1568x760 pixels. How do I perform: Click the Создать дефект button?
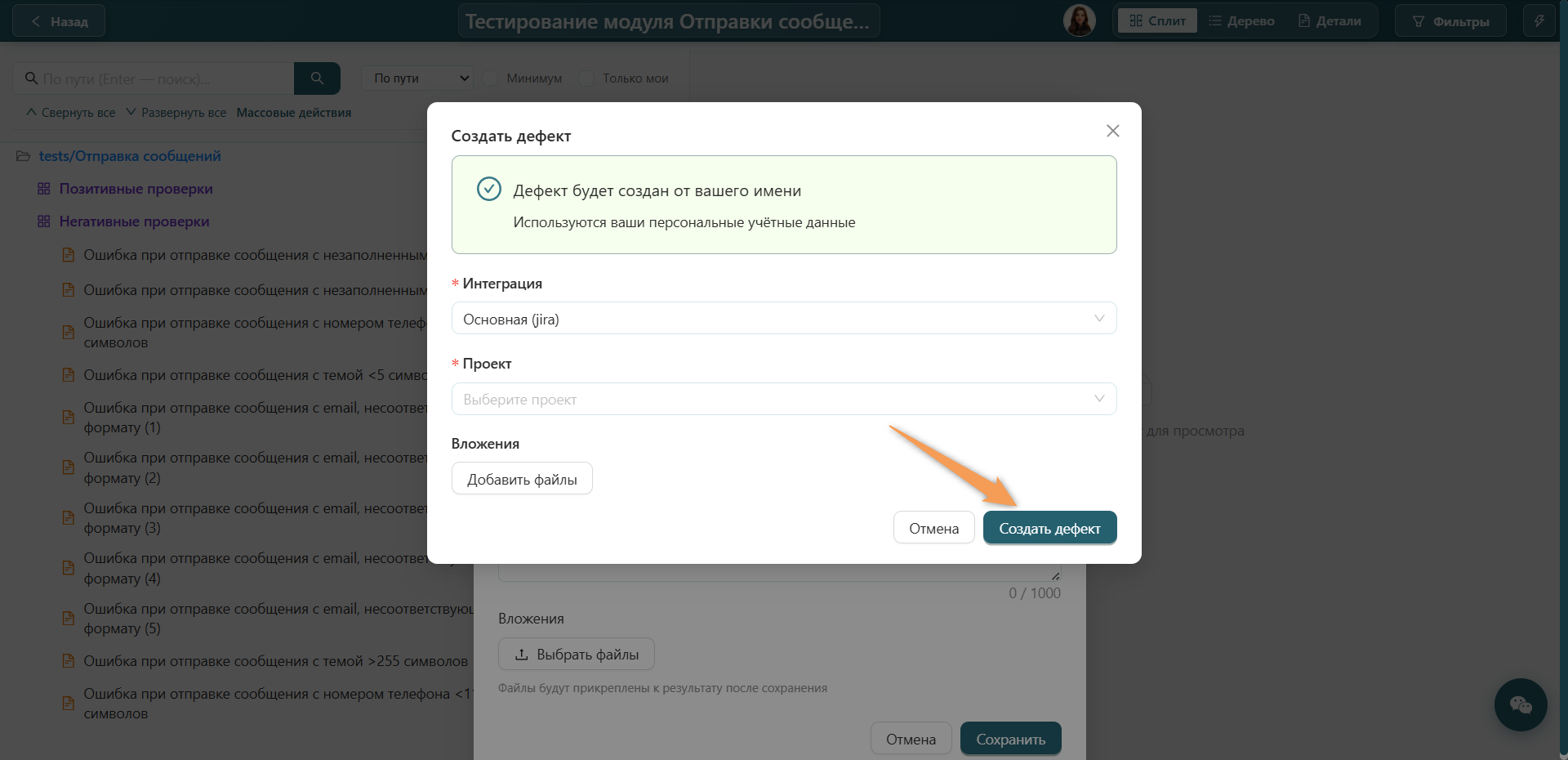1049,528
